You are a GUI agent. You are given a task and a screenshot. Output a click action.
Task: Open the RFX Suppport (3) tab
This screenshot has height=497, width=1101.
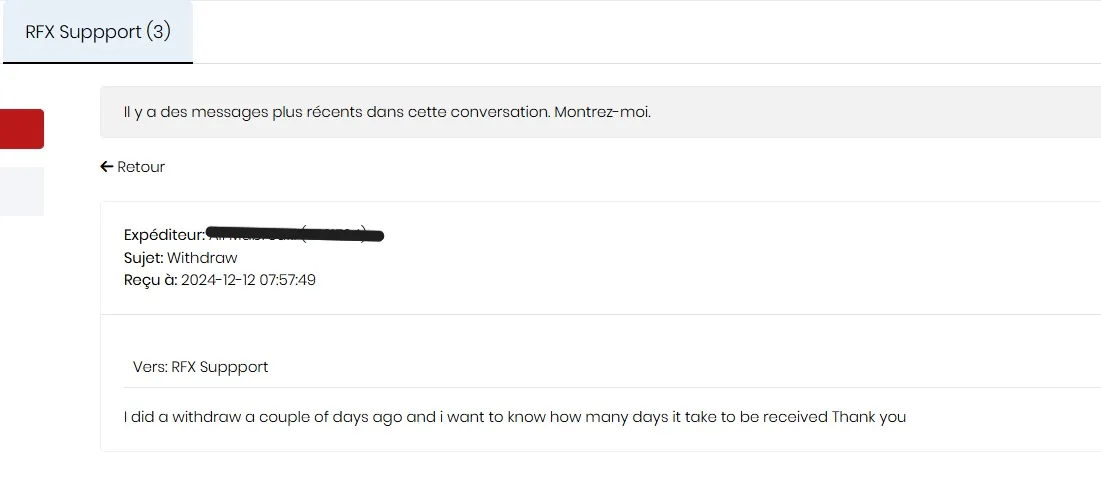97,32
